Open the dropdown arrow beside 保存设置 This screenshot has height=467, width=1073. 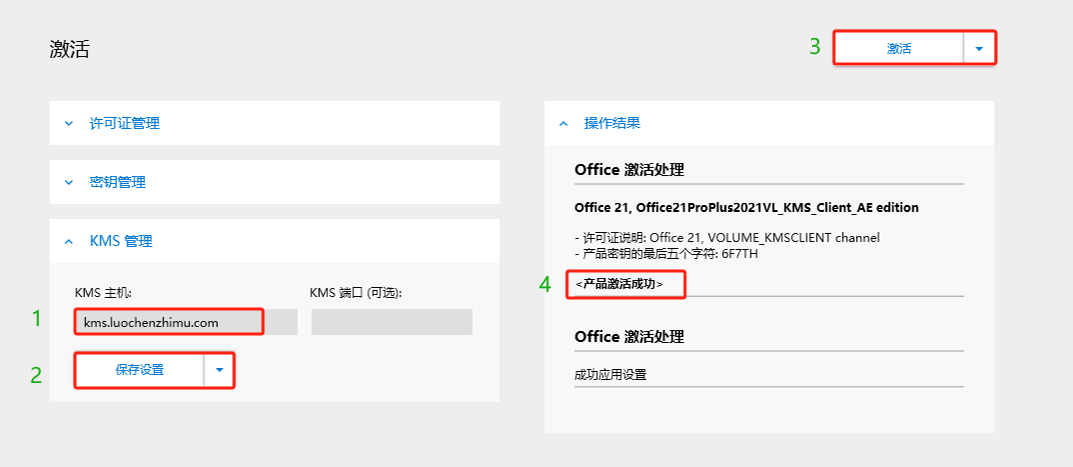tap(219, 370)
